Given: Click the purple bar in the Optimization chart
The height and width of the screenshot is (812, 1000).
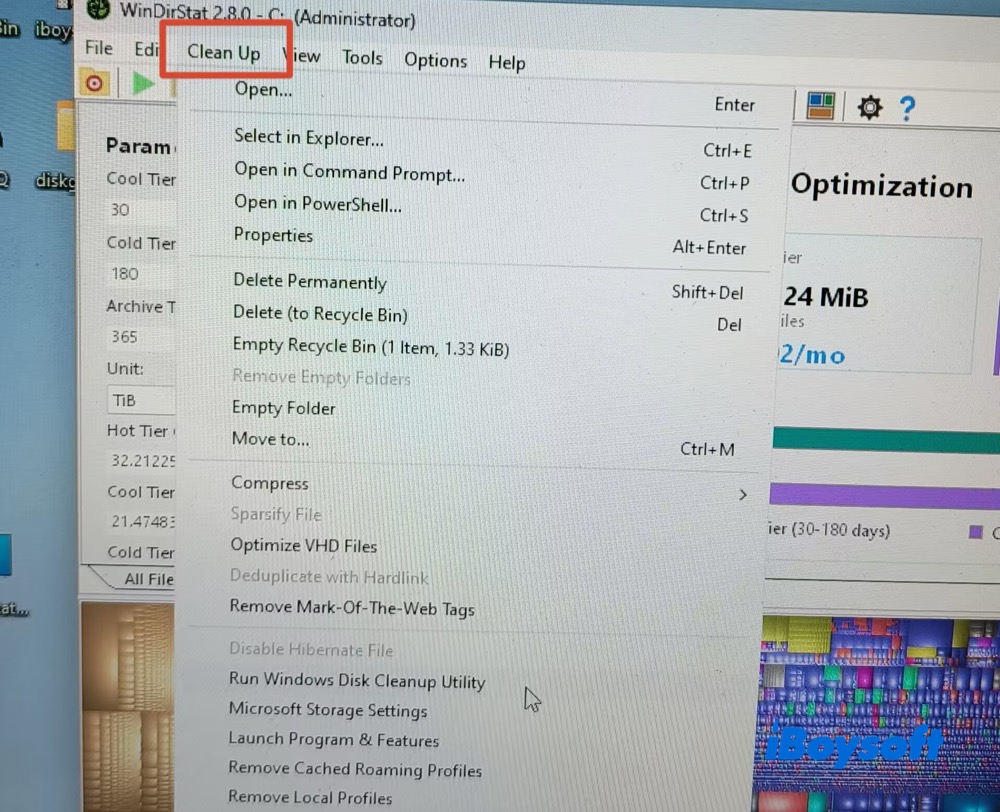Looking at the screenshot, I should pos(884,496).
